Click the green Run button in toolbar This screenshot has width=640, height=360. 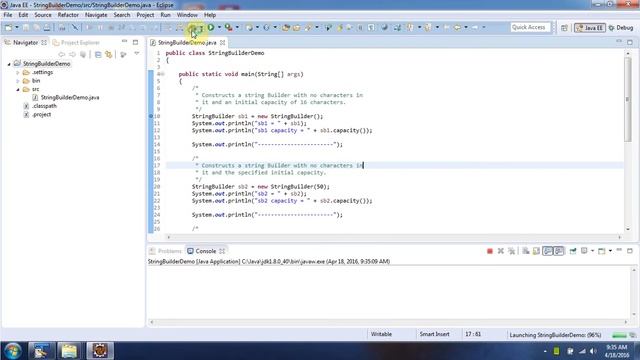coord(211,27)
